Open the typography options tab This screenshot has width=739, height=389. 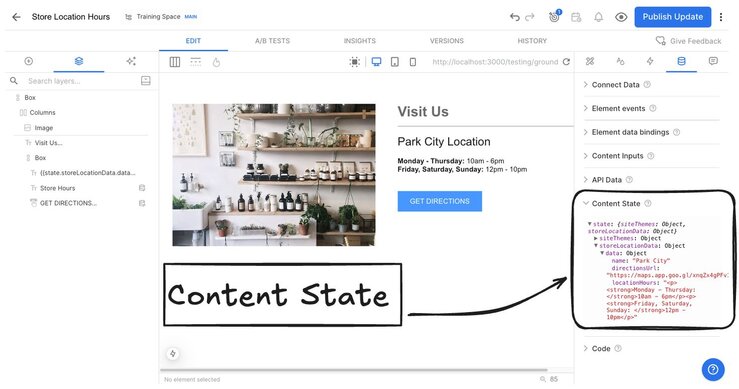click(620, 61)
